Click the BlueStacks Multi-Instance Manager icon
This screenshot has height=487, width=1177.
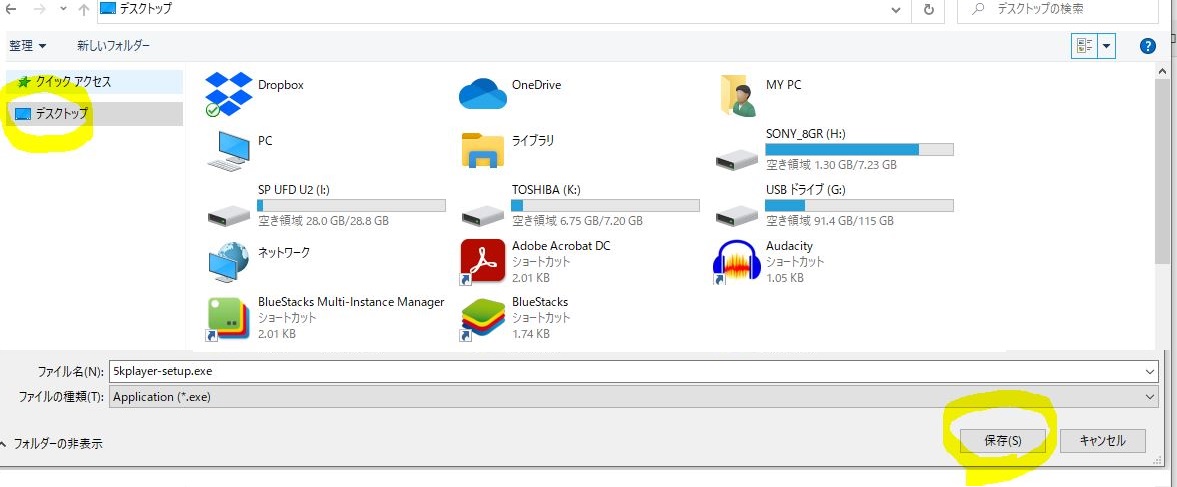coord(228,318)
